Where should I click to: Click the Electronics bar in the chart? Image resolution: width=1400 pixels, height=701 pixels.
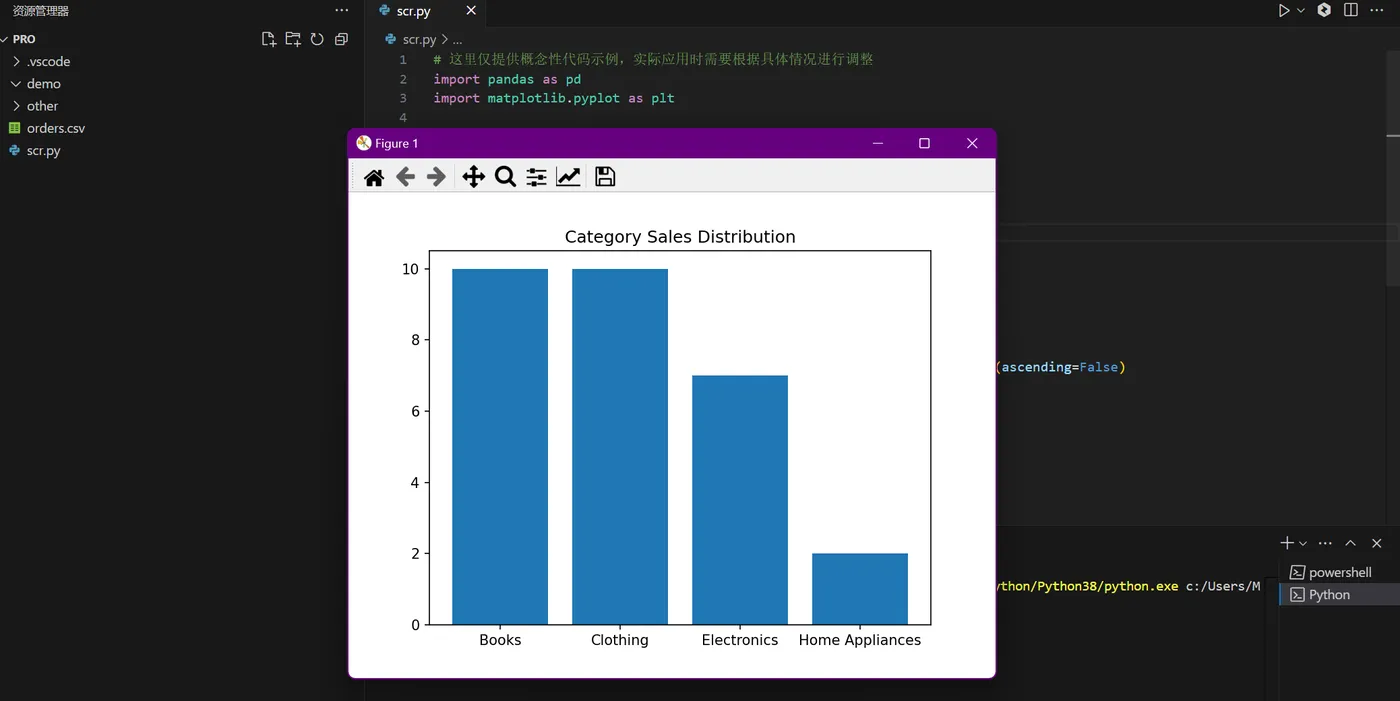tap(740, 500)
